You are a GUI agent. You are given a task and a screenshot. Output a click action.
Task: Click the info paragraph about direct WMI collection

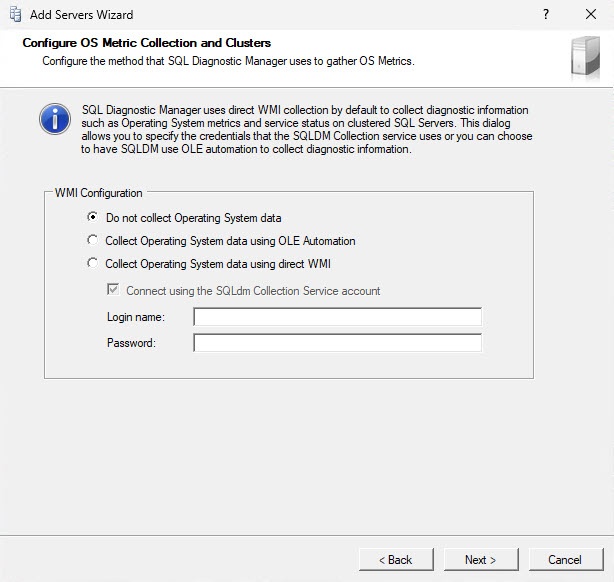point(307,129)
